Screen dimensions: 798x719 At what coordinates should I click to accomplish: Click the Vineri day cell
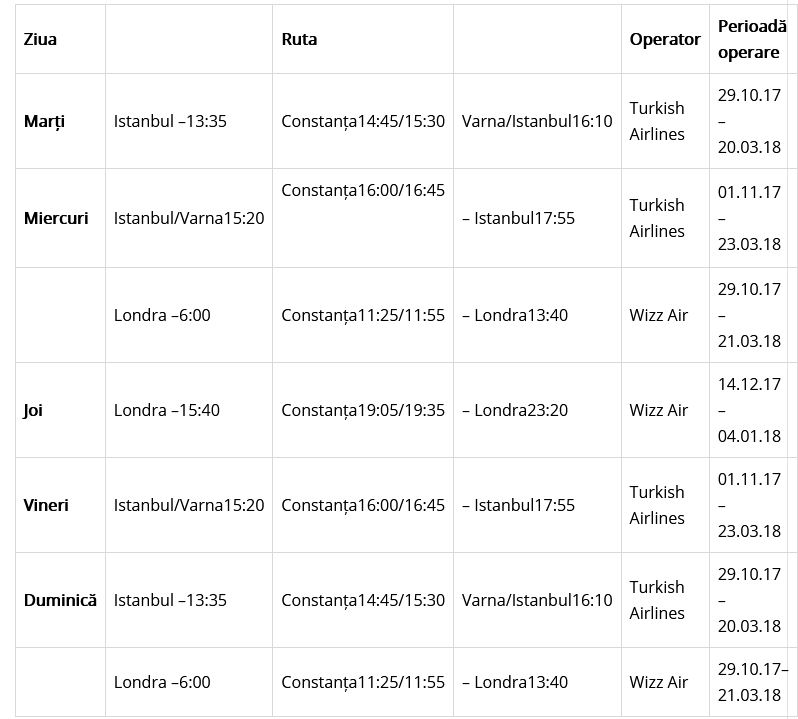[x=47, y=505]
